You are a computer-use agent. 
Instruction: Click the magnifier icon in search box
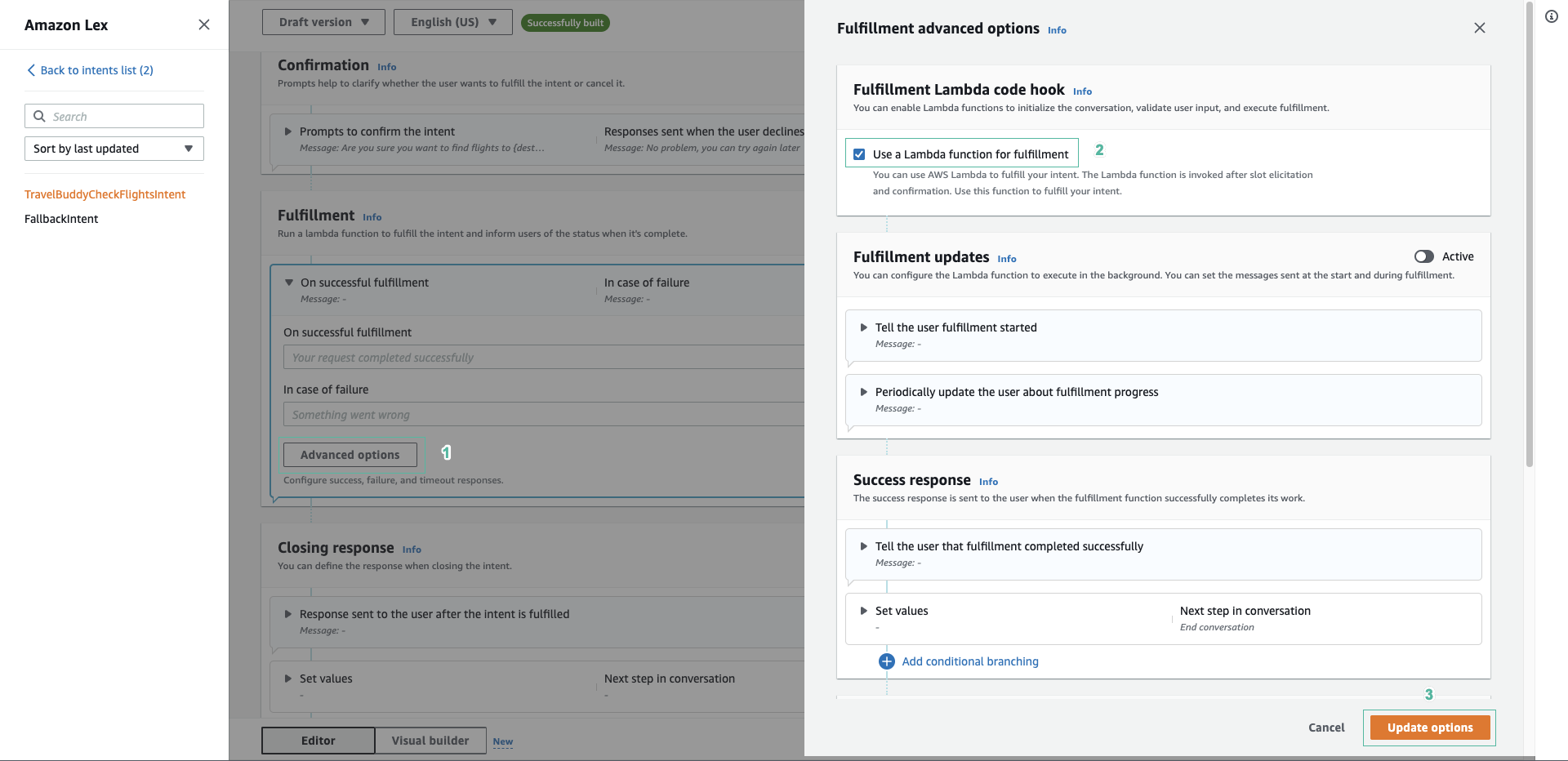click(x=39, y=116)
